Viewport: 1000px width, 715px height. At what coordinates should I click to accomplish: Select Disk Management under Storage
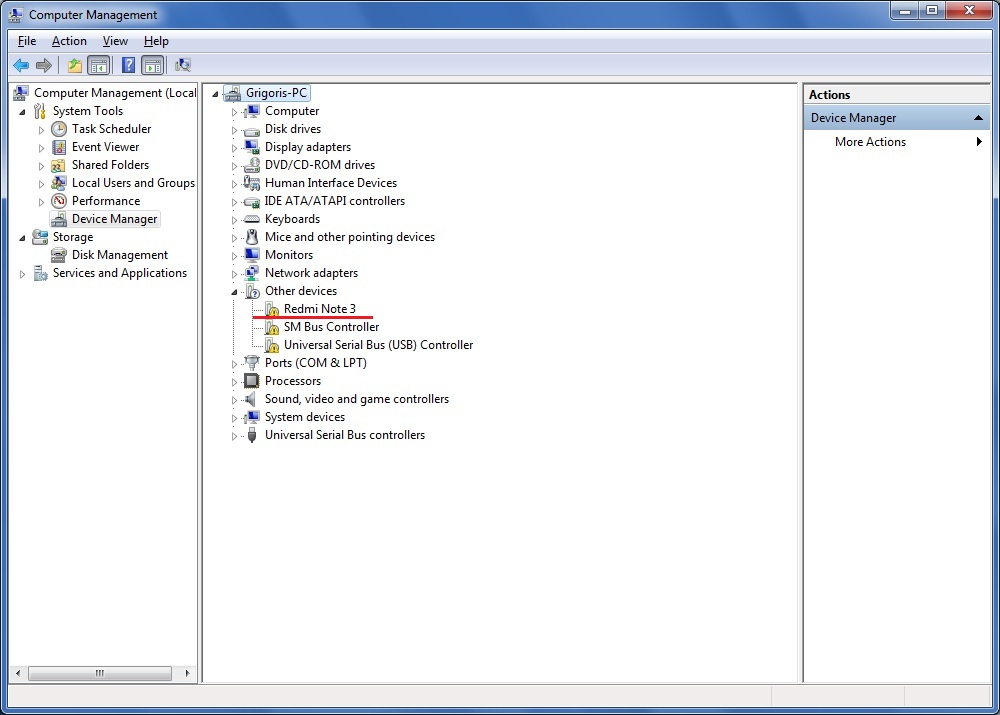[x=119, y=255]
